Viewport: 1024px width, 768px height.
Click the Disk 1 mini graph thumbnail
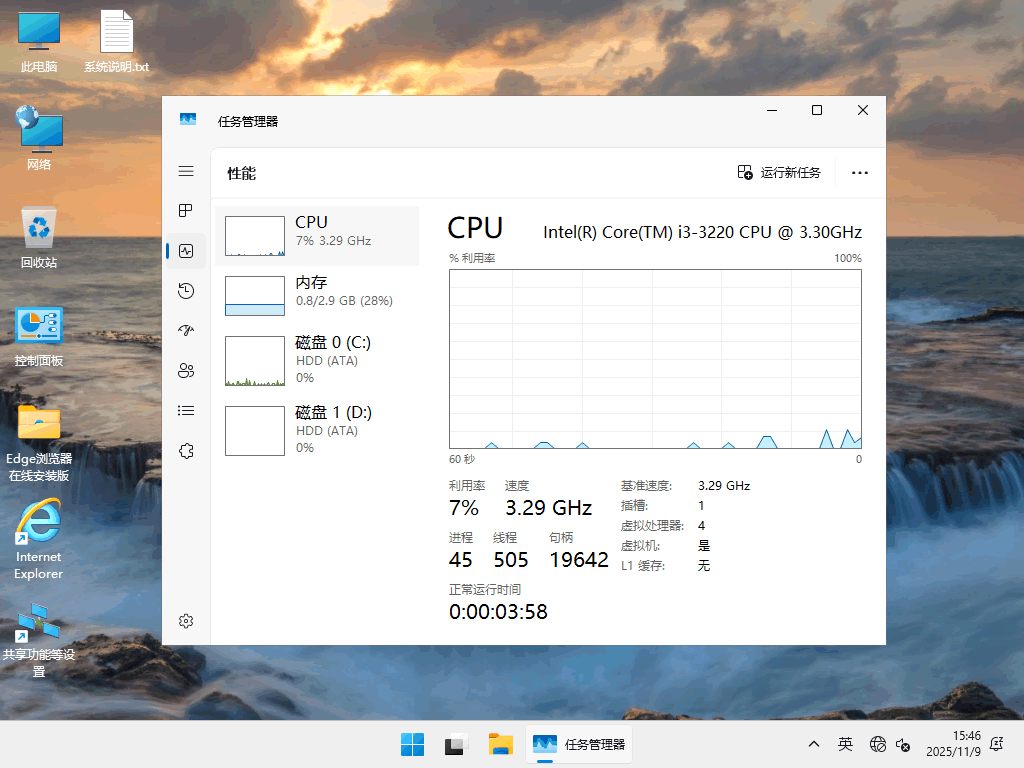(255, 431)
